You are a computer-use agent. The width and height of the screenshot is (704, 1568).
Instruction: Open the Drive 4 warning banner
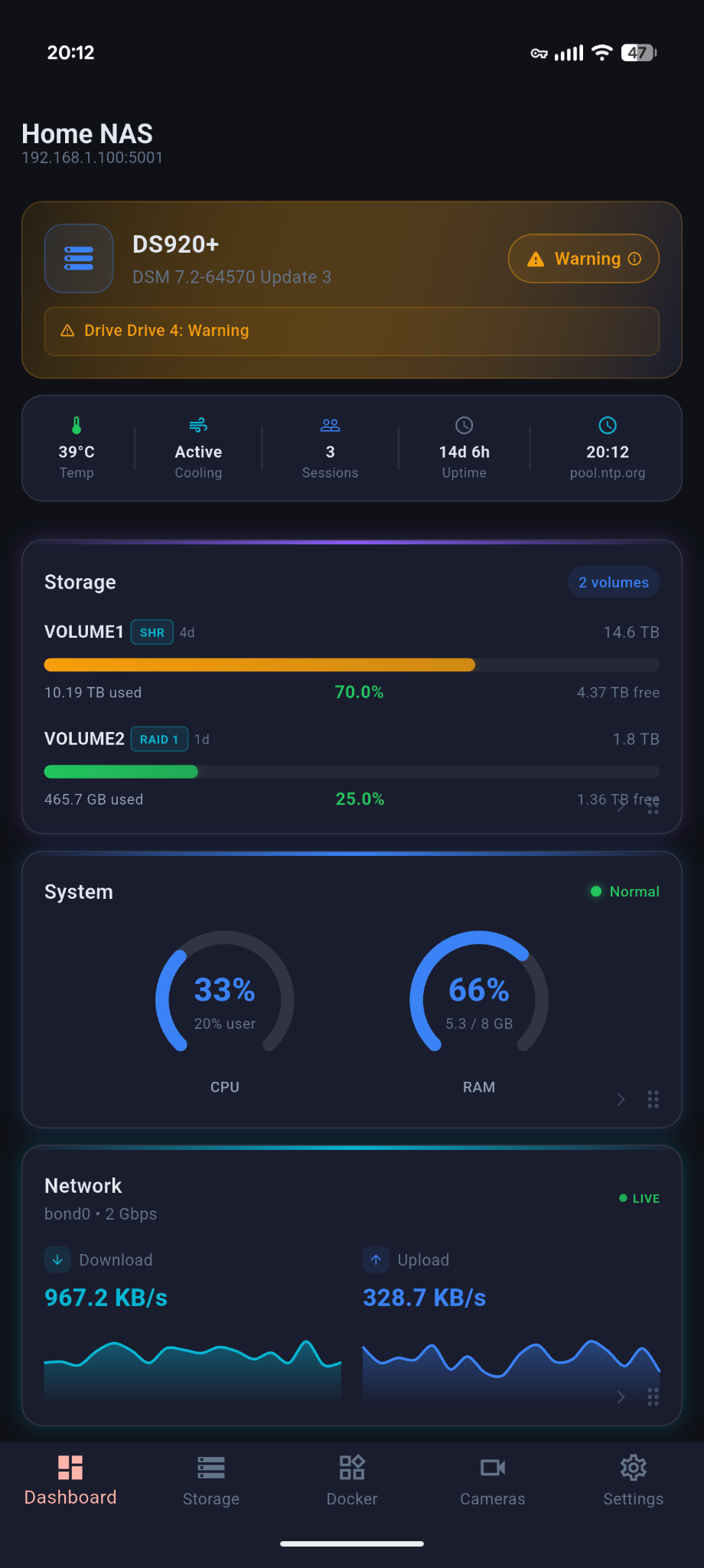(351, 332)
